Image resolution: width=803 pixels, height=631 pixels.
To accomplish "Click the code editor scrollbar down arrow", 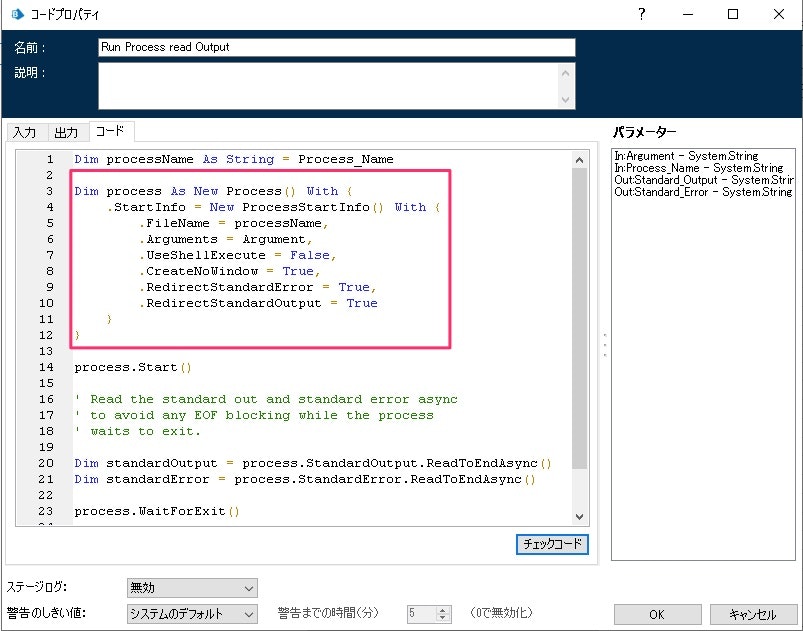I will (581, 518).
